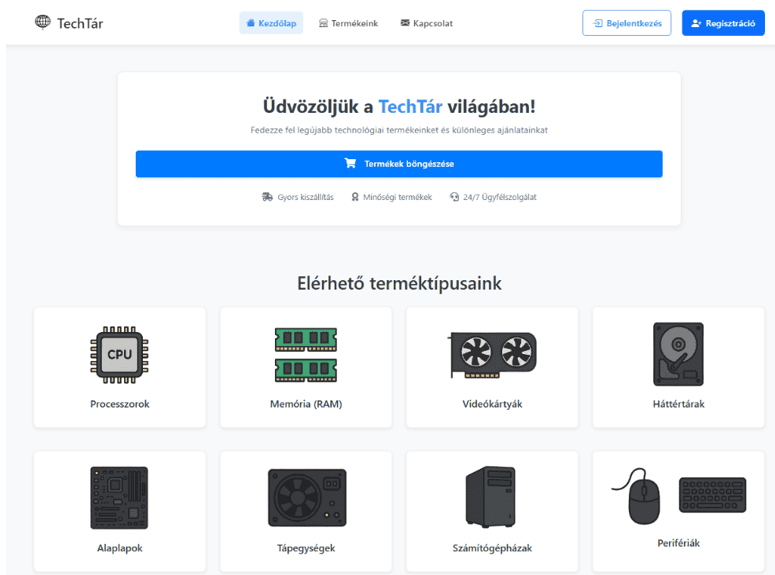Open the Videókártyák graphics card icon
Screen dimensions: 775x575
(492, 355)
